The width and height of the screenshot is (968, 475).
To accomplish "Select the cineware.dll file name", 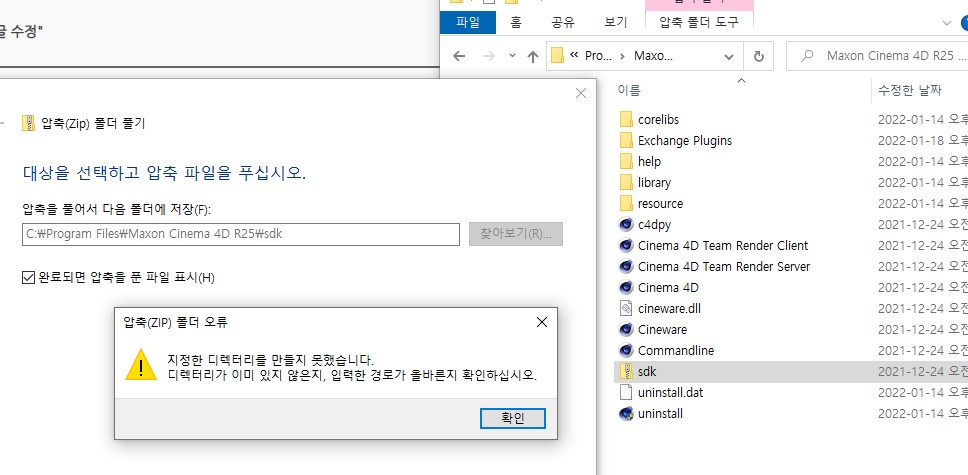I will coord(669,308).
